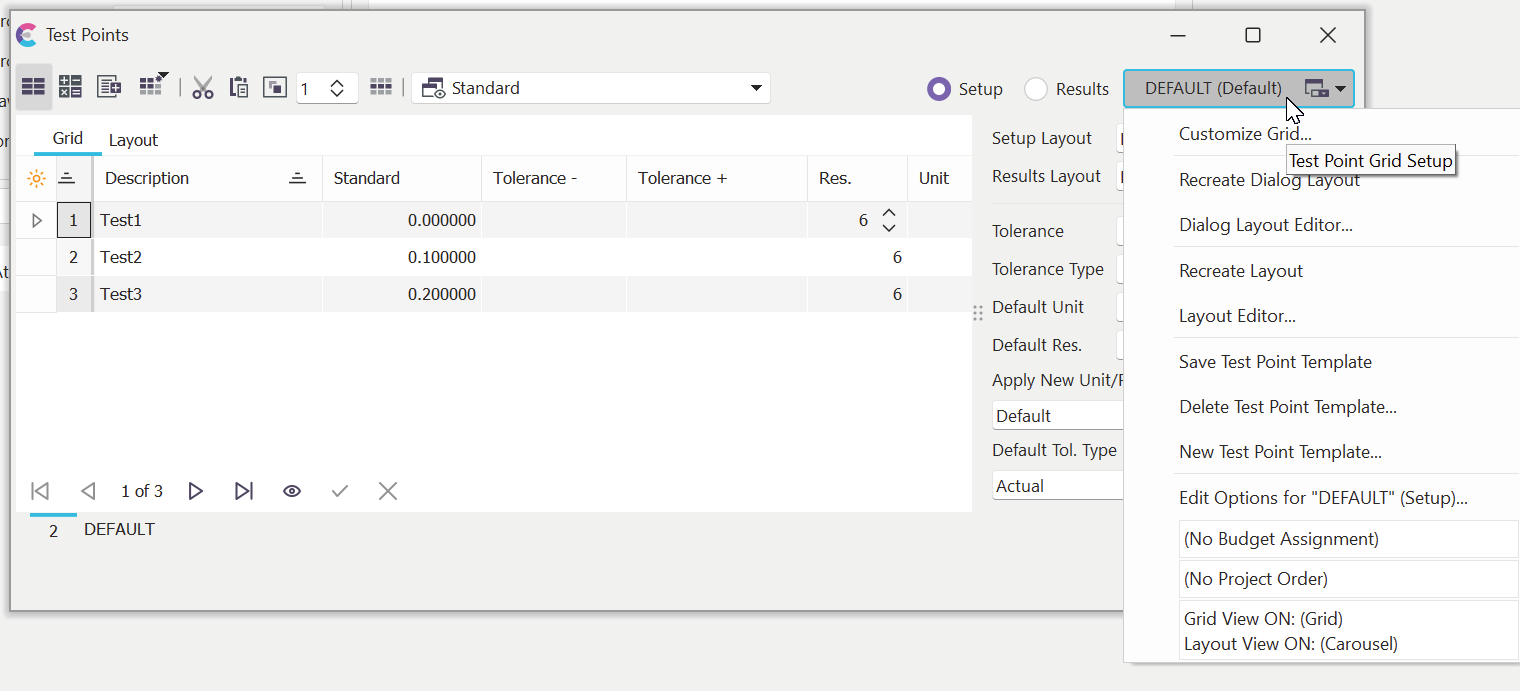The height and width of the screenshot is (691, 1520).
Task: Open new grid icon dropdown with asterisk
Action: (153, 86)
